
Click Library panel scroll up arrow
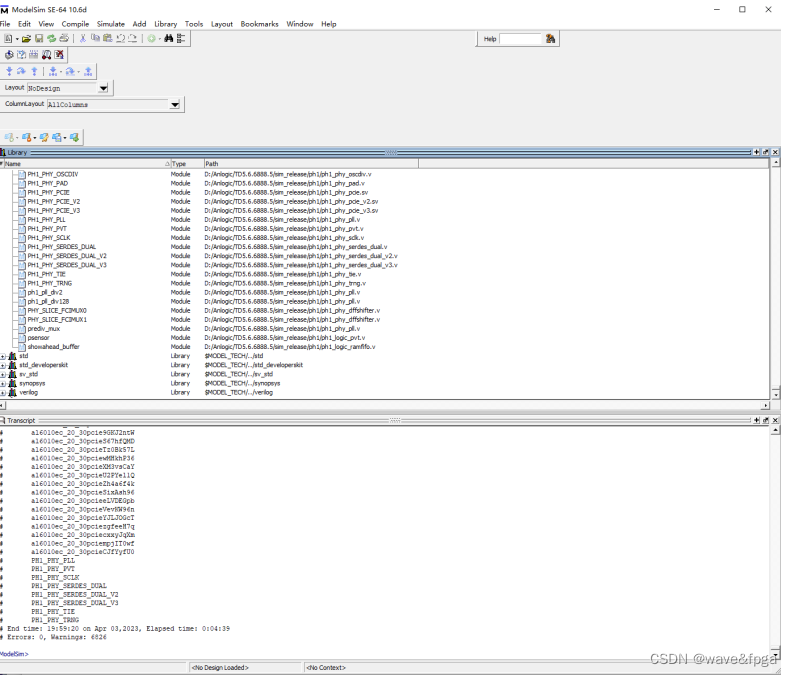click(775, 163)
